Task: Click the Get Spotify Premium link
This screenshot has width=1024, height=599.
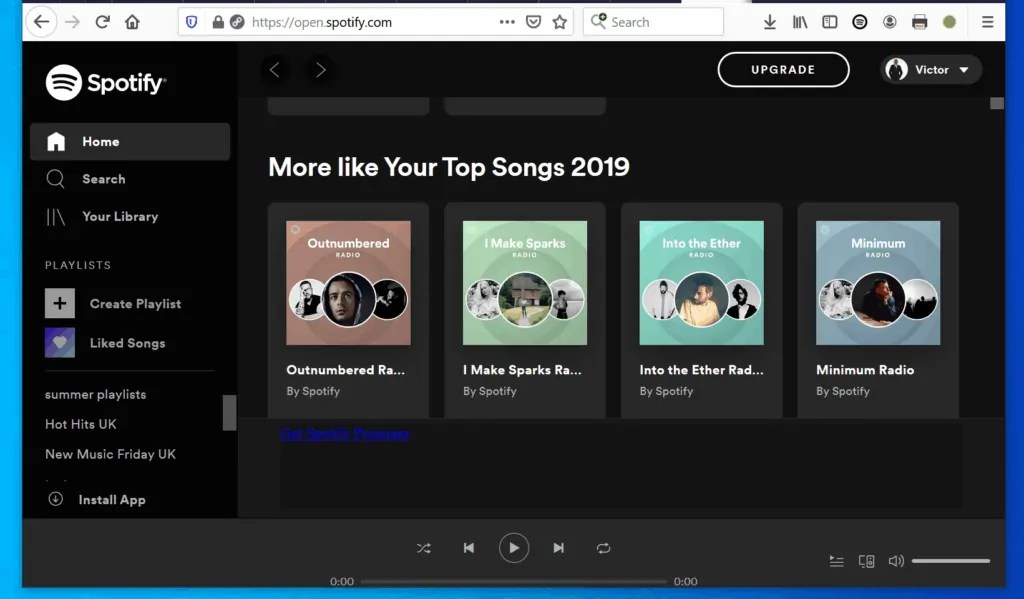Action: [x=344, y=434]
